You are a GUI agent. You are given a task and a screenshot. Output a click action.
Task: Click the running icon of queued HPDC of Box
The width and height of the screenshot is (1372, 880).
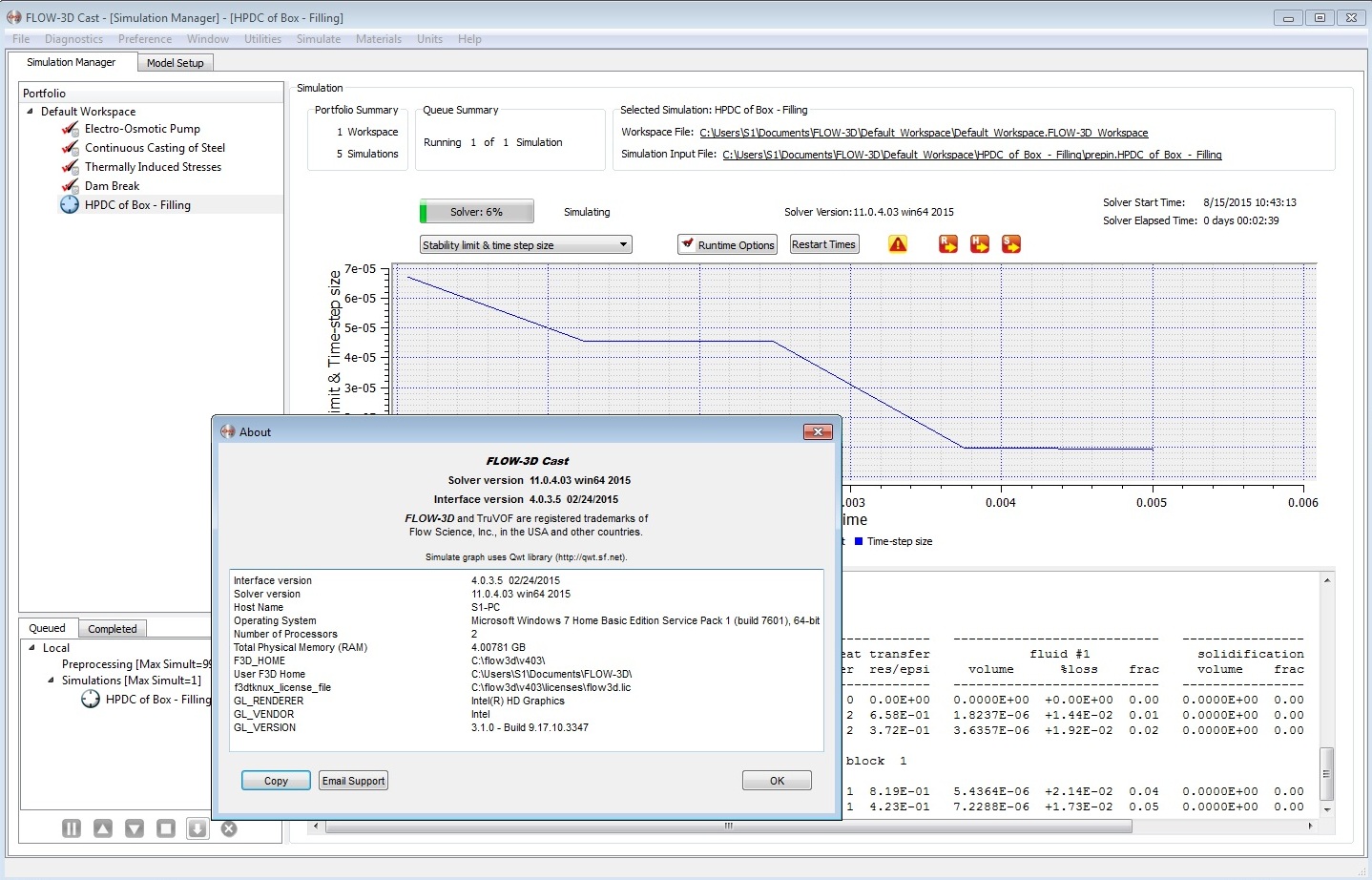(x=91, y=700)
